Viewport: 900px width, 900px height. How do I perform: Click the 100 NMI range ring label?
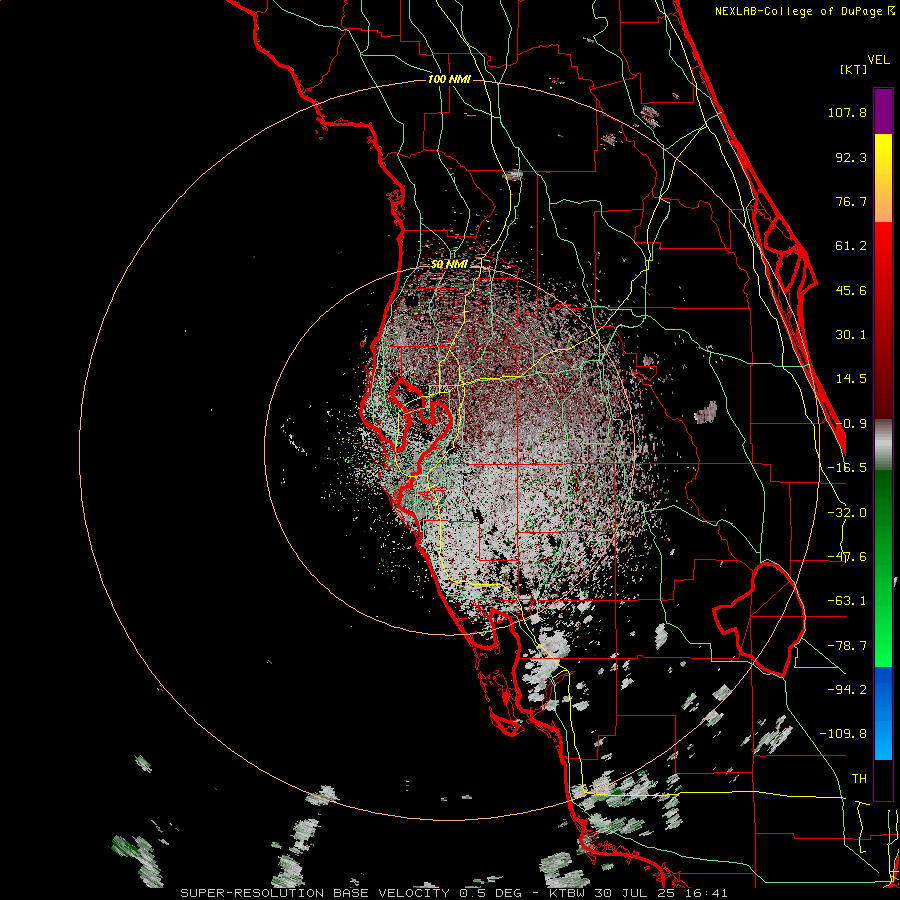pyautogui.click(x=449, y=79)
